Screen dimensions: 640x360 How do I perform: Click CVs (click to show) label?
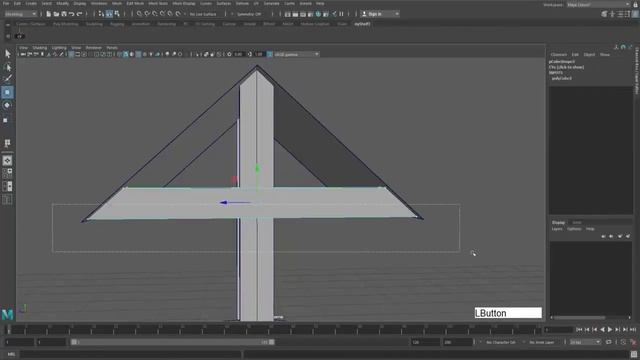coord(567,67)
